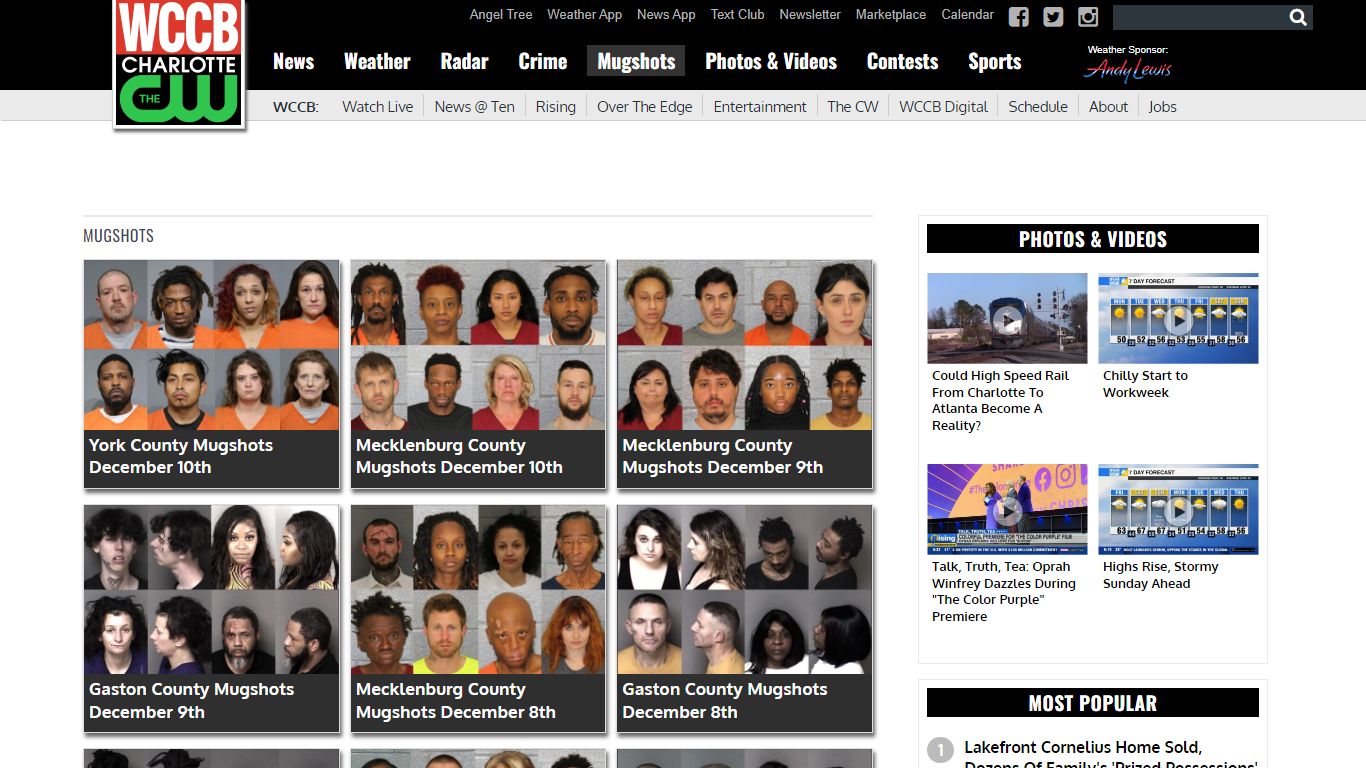Viewport: 1366px width, 768px height.
Task: Open The CW sub-navigation link
Action: [852, 106]
